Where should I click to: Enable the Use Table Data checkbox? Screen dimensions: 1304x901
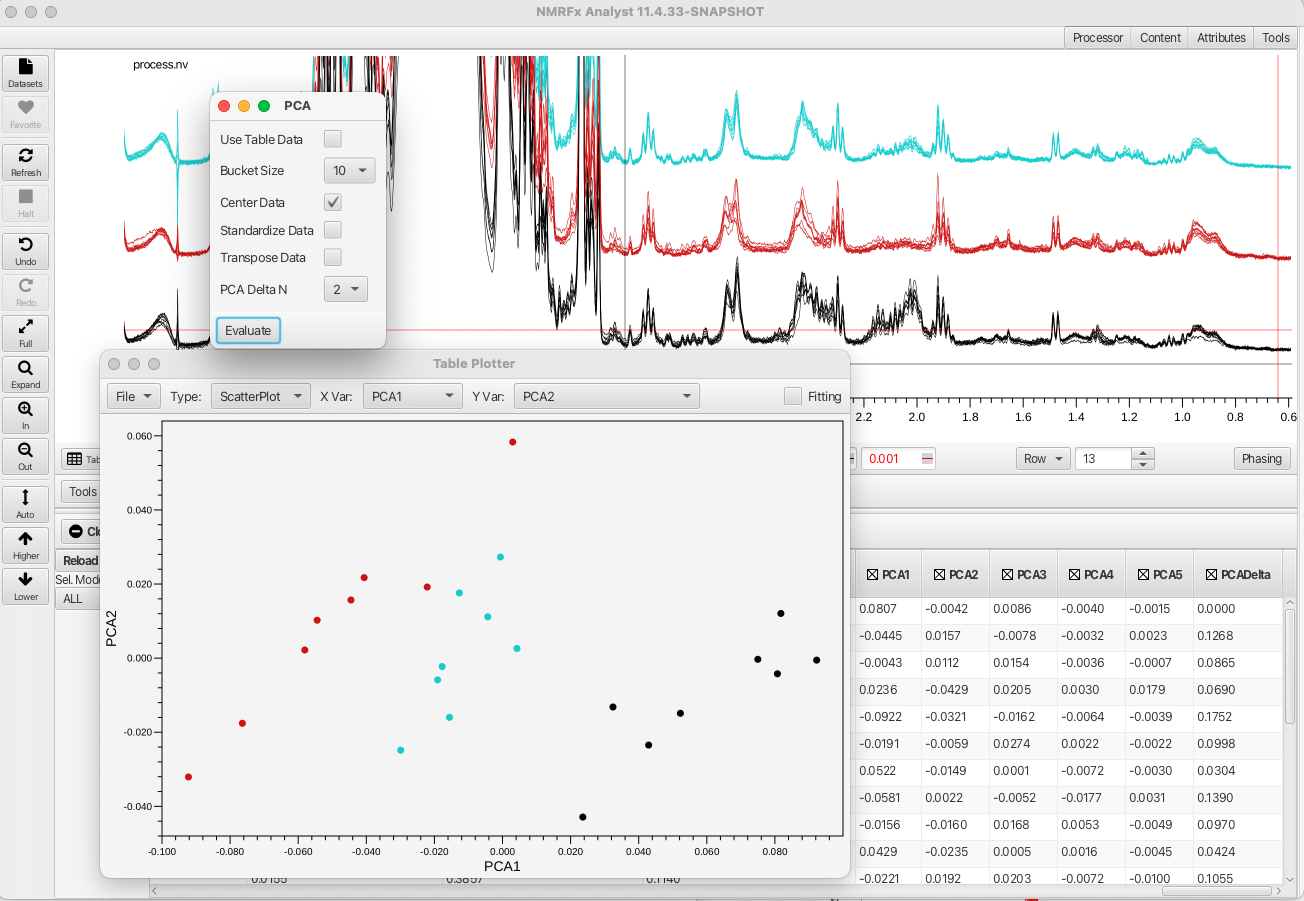tap(333, 139)
